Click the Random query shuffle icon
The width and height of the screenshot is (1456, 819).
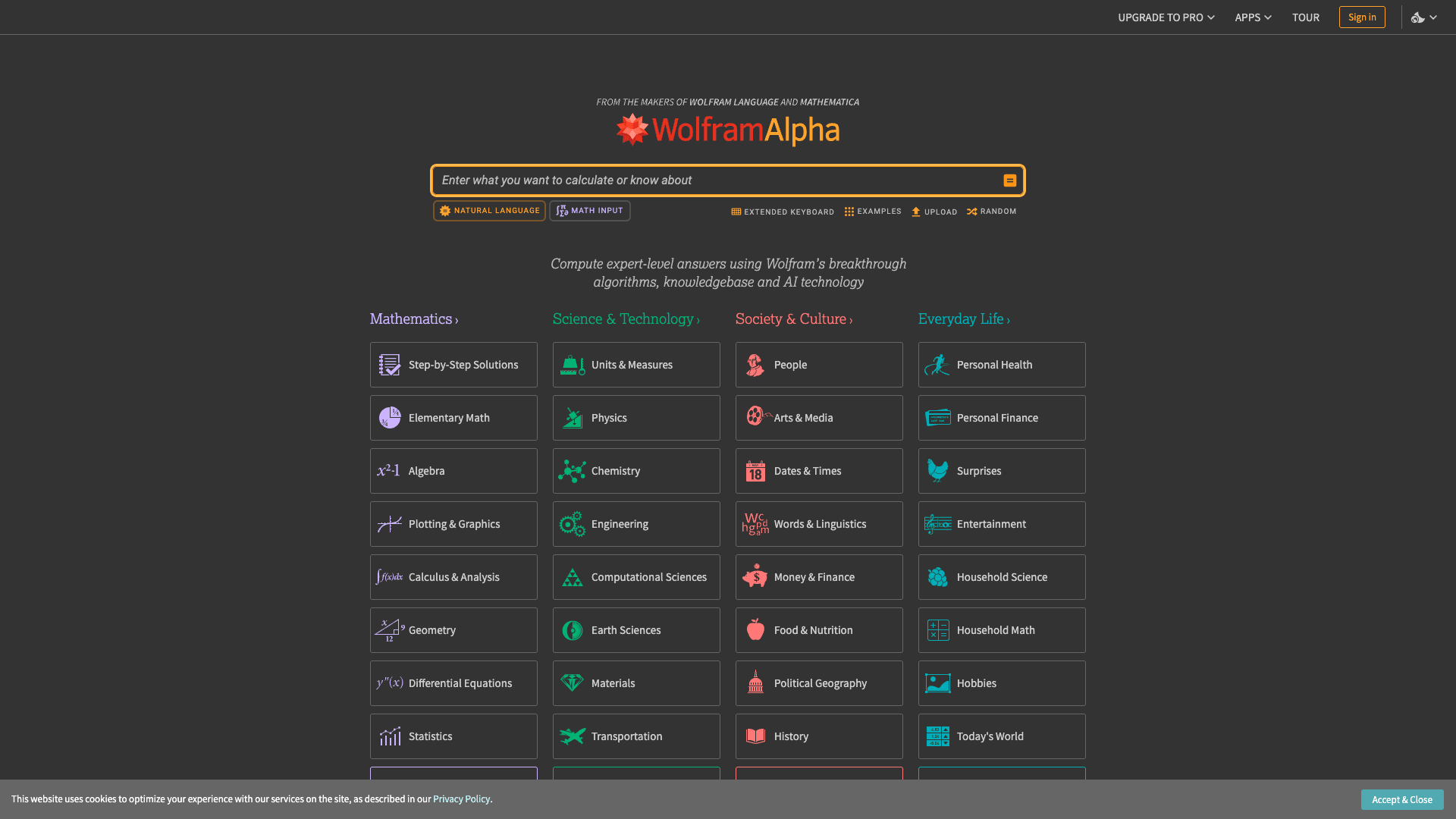(x=971, y=212)
